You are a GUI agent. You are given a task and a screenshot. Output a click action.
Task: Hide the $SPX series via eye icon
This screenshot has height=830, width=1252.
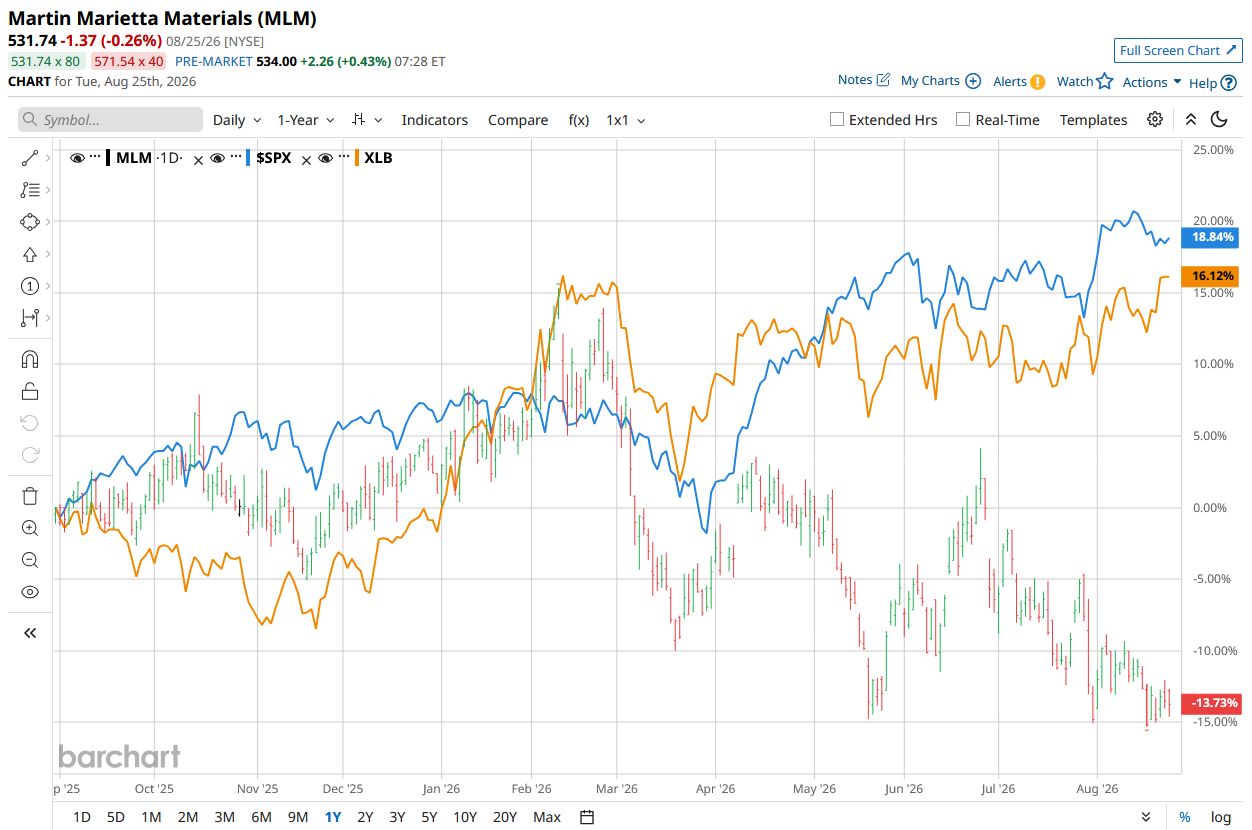click(x=217, y=158)
